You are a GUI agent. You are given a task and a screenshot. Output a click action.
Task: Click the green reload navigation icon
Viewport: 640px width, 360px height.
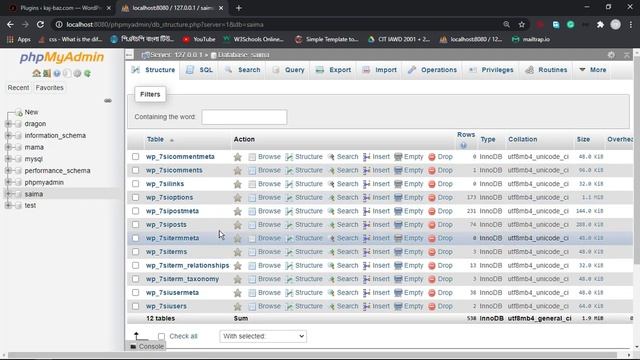point(87,73)
